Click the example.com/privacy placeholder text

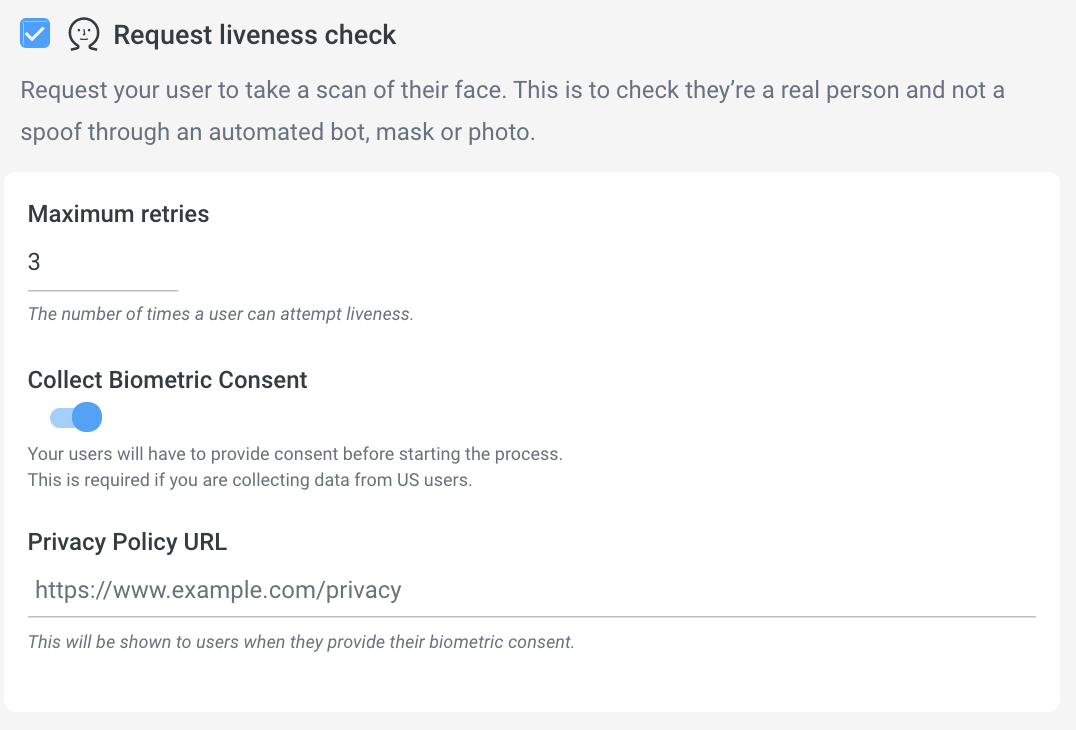[218, 590]
